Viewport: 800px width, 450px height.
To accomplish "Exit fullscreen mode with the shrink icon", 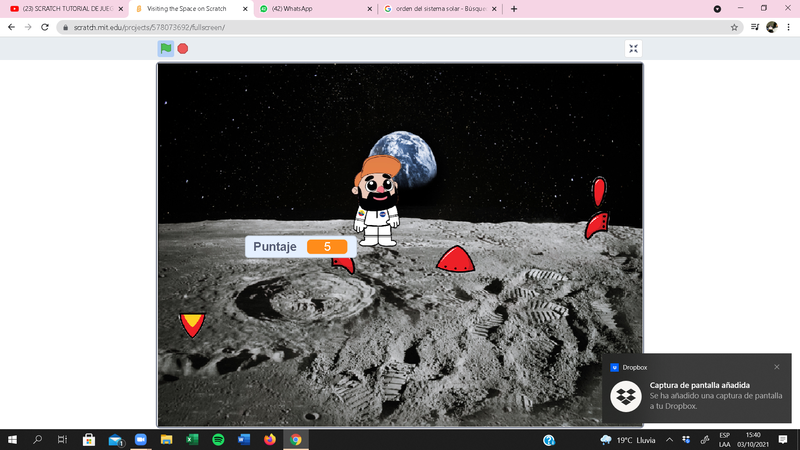I will 633,48.
